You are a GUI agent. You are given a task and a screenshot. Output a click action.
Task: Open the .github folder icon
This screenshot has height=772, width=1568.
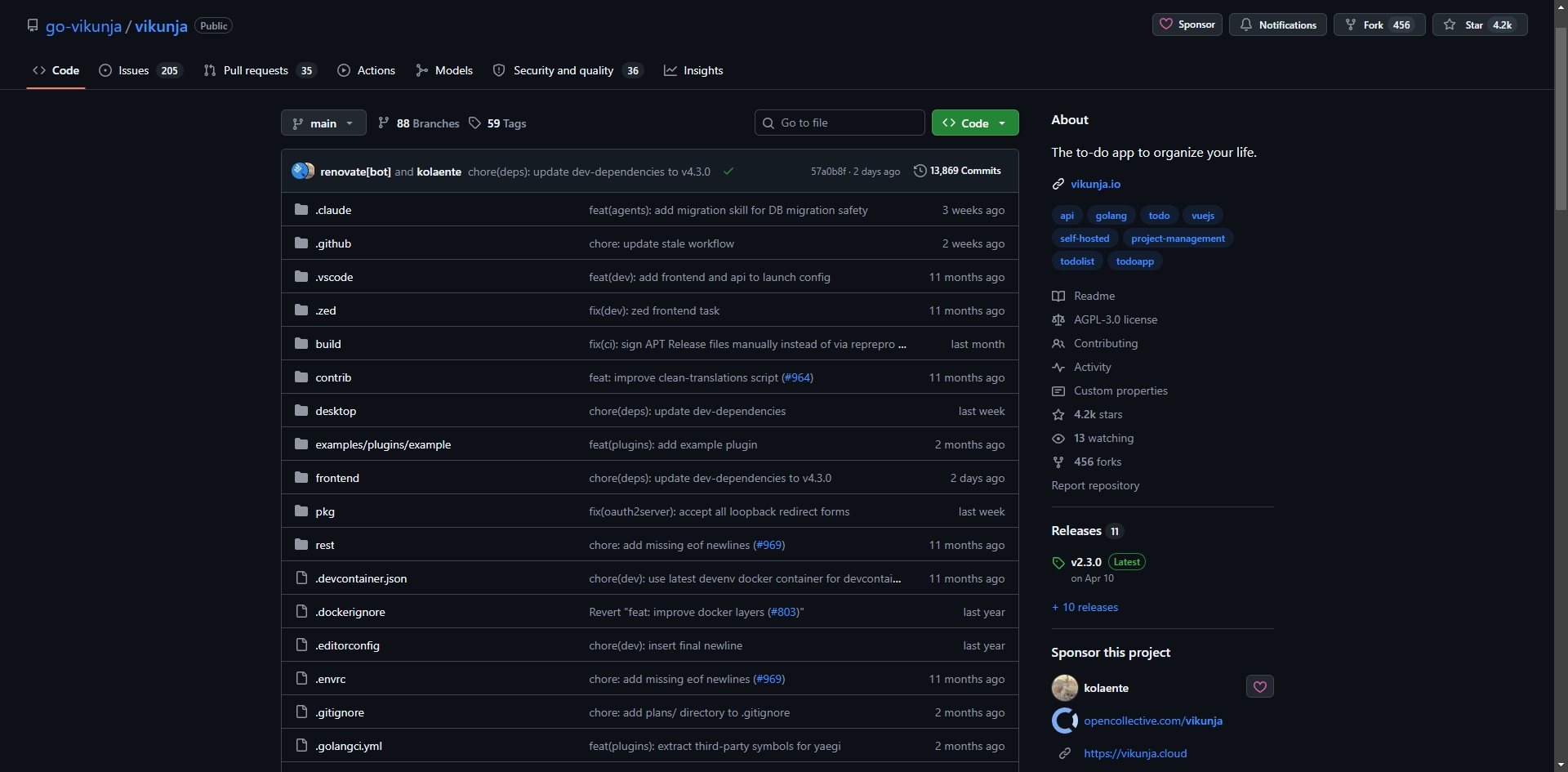(301, 243)
